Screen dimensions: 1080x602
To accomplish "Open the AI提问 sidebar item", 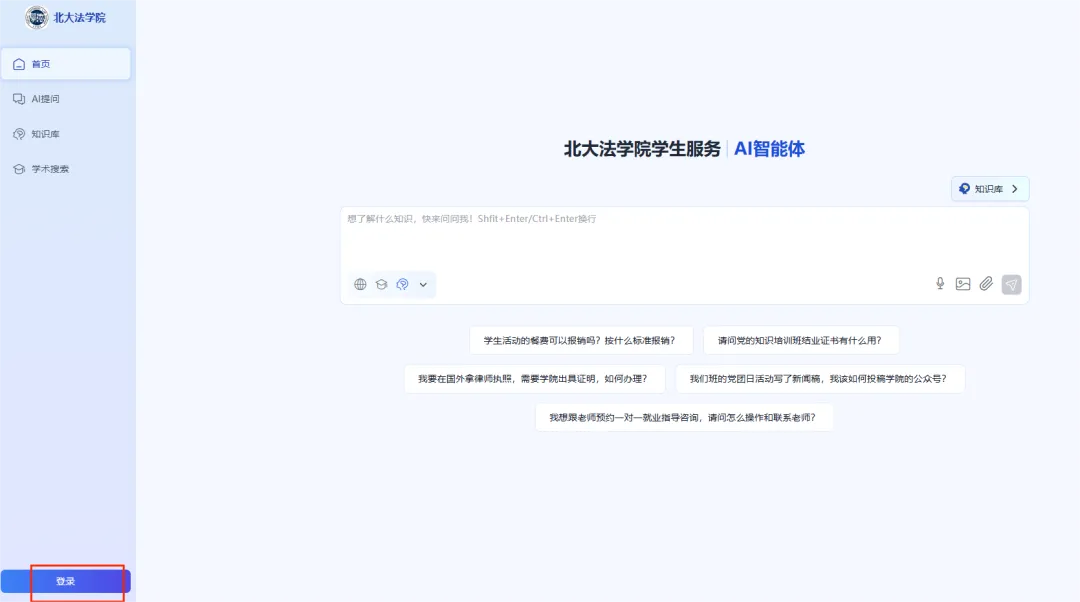I will tap(65, 99).
